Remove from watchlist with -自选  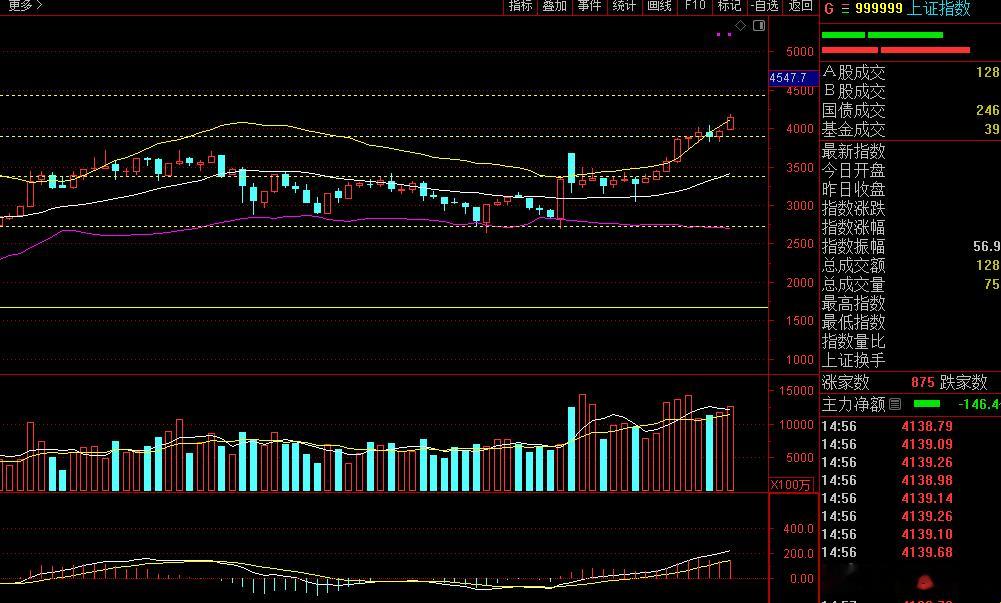(x=765, y=6)
